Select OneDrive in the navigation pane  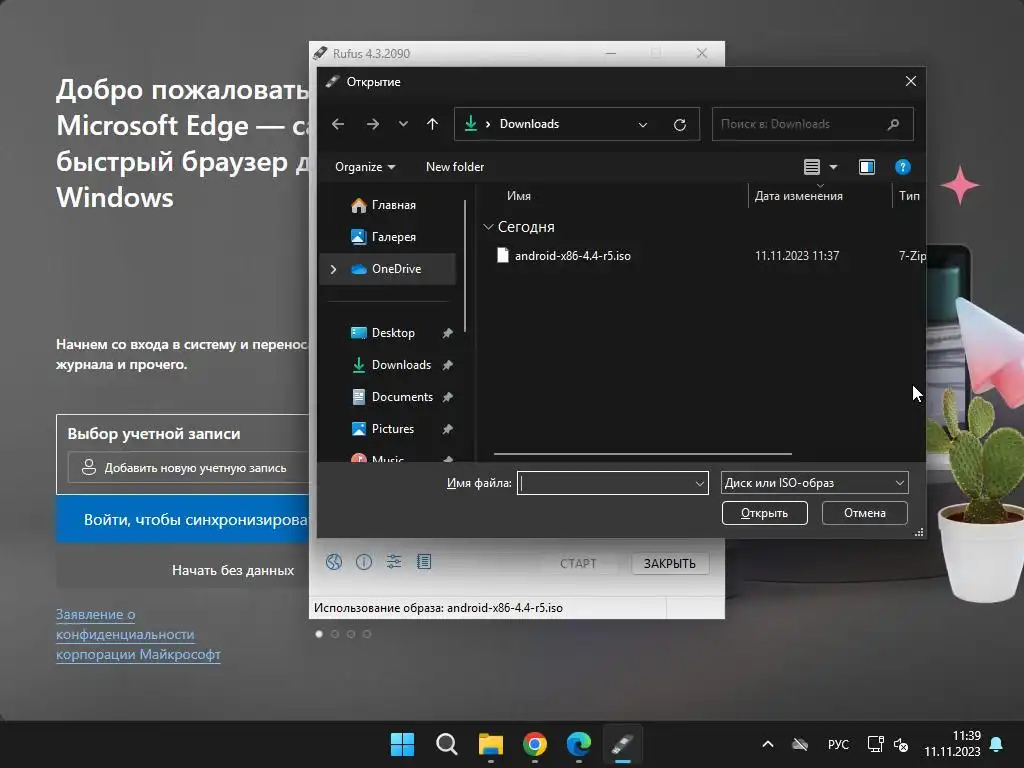tap(388, 269)
